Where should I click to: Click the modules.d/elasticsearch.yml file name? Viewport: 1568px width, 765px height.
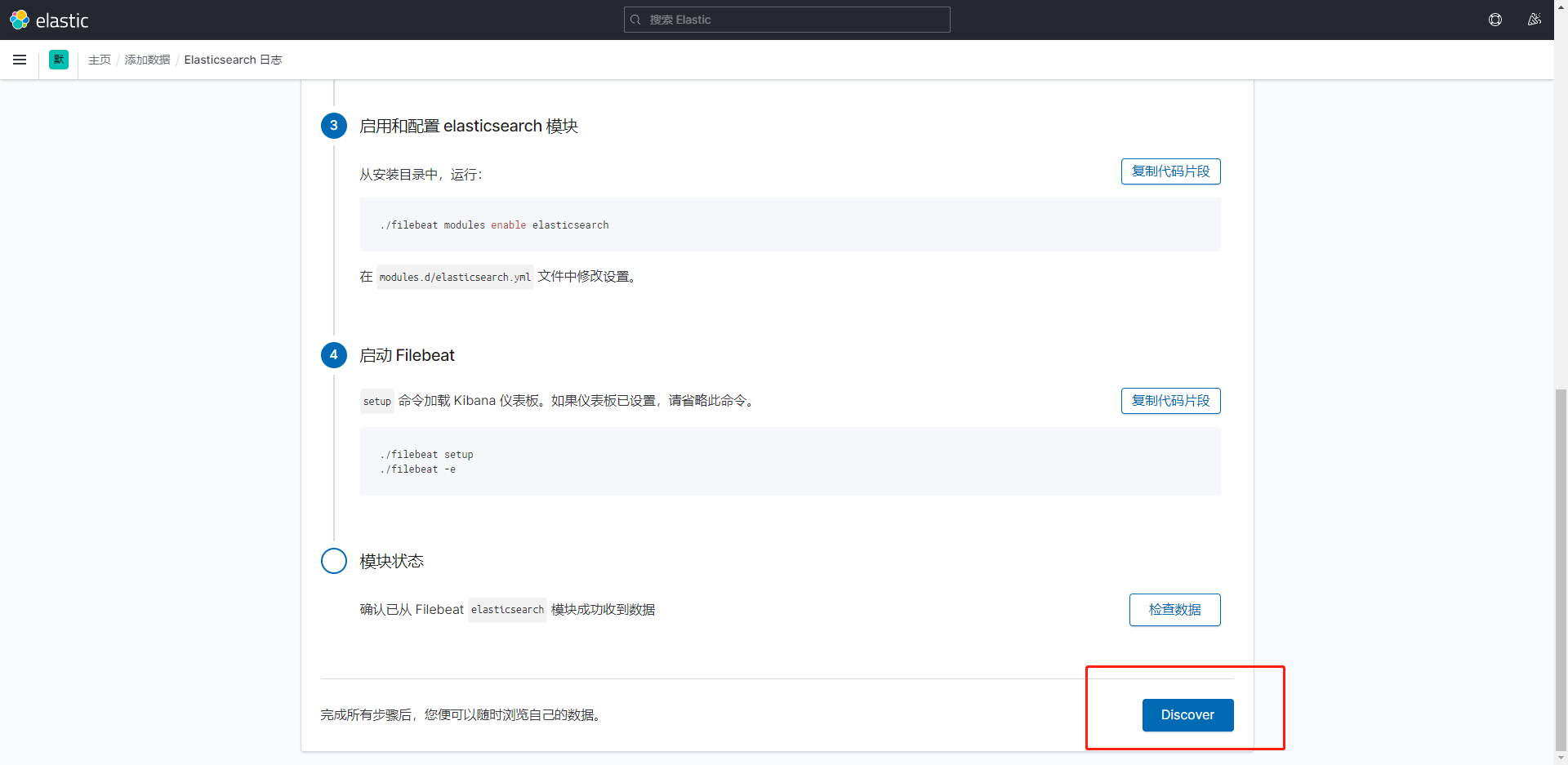click(x=455, y=278)
